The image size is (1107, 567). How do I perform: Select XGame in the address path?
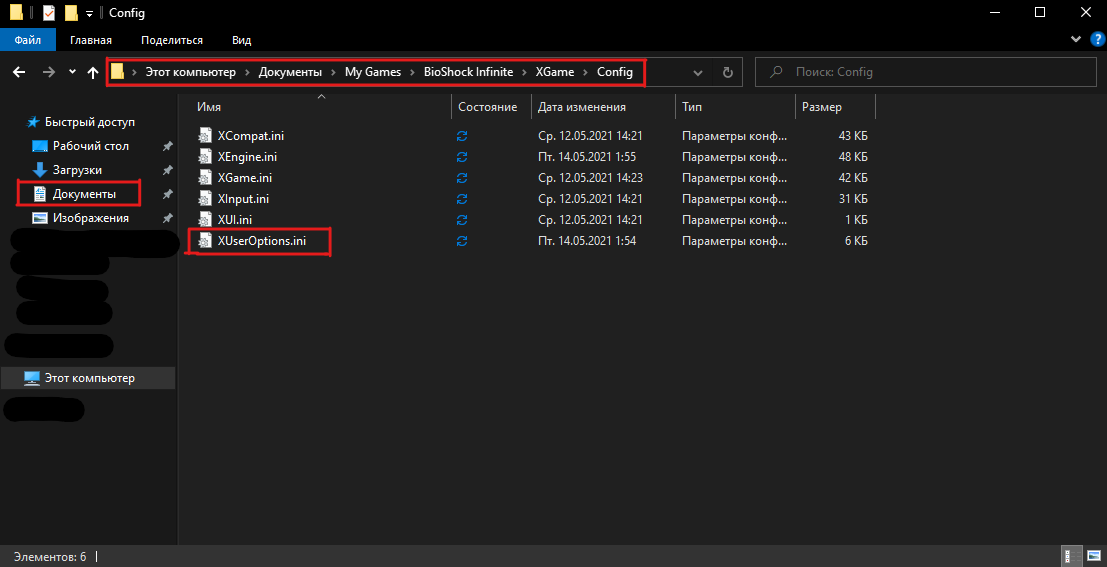pos(555,72)
